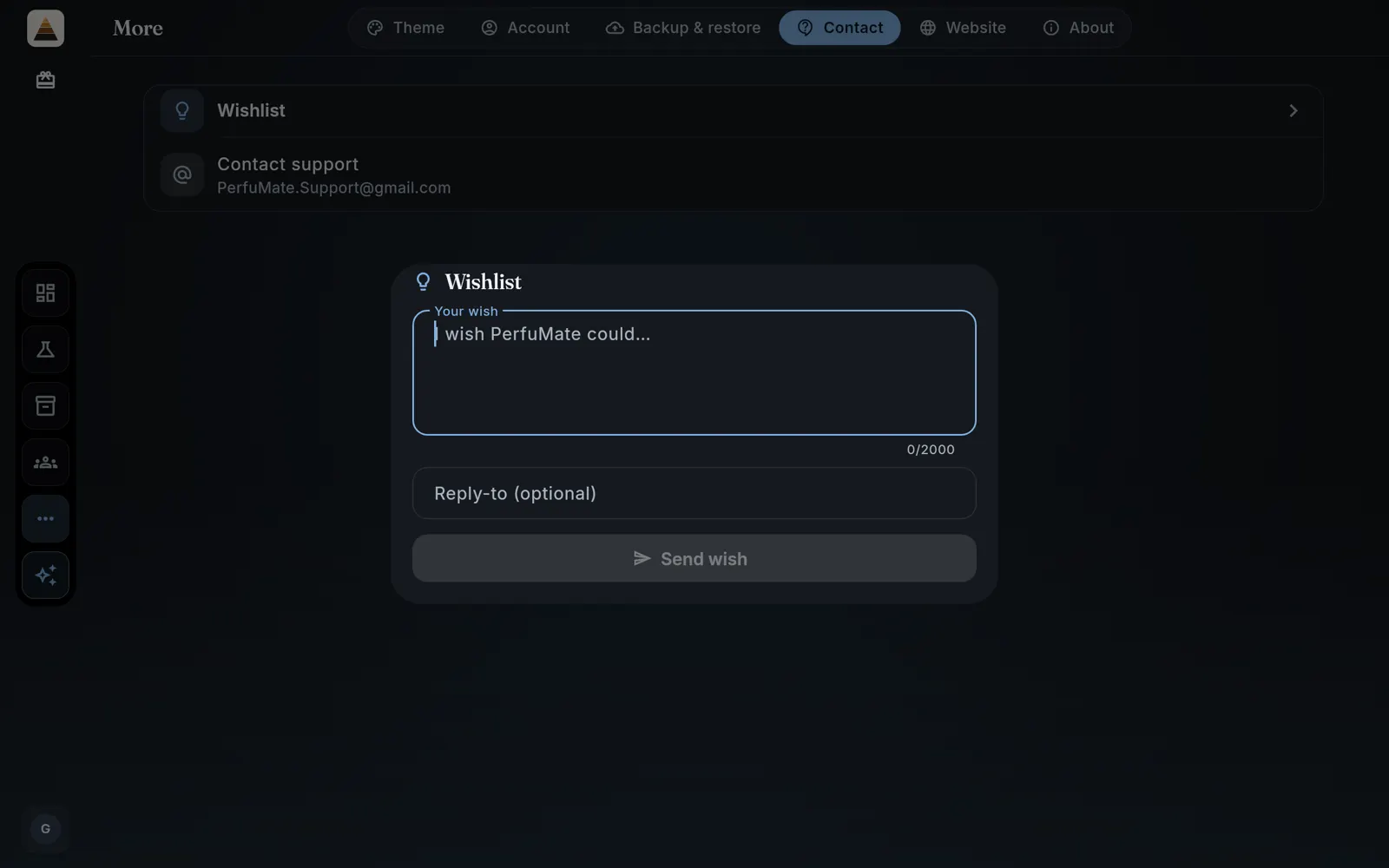The image size is (1389, 868).
Task: Click the PerfuMate.Support@gmail.com address
Action: pyautogui.click(x=333, y=187)
